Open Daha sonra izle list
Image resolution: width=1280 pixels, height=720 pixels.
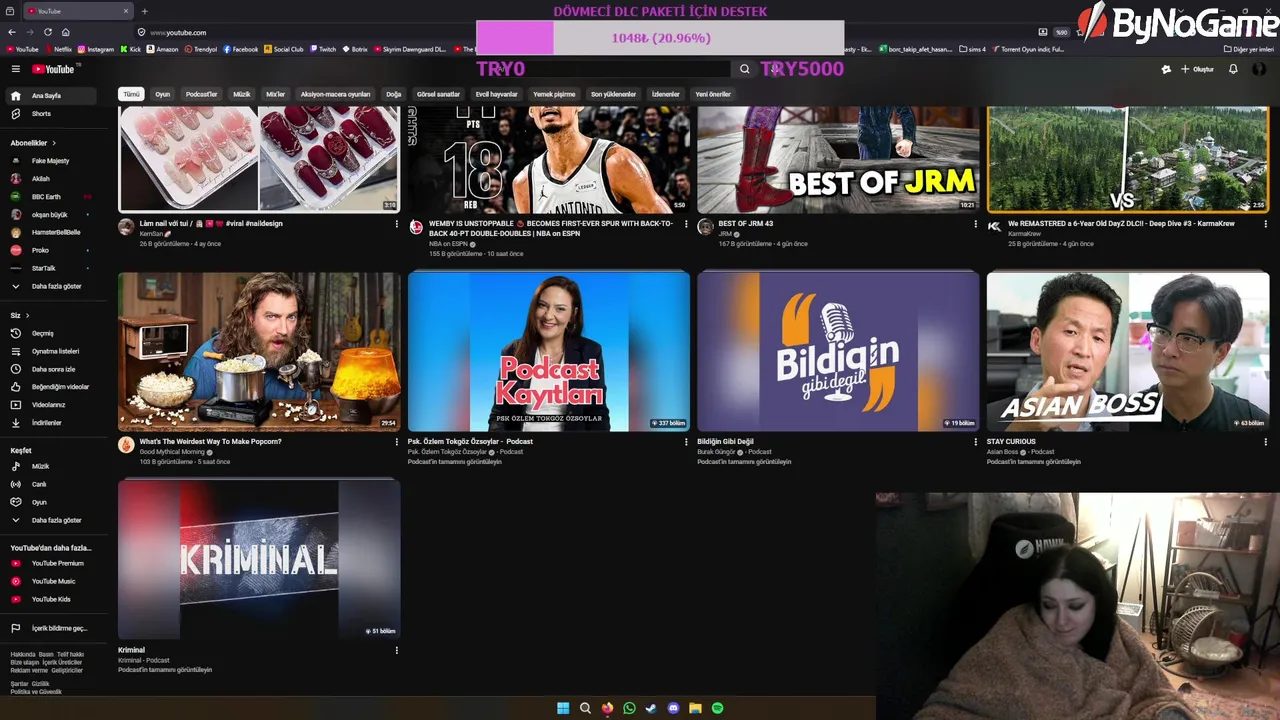(x=53, y=369)
